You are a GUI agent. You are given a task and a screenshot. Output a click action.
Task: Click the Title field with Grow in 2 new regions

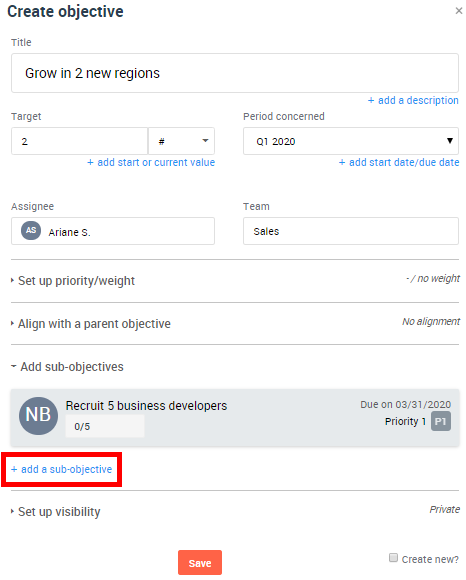[x=235, y=73]
